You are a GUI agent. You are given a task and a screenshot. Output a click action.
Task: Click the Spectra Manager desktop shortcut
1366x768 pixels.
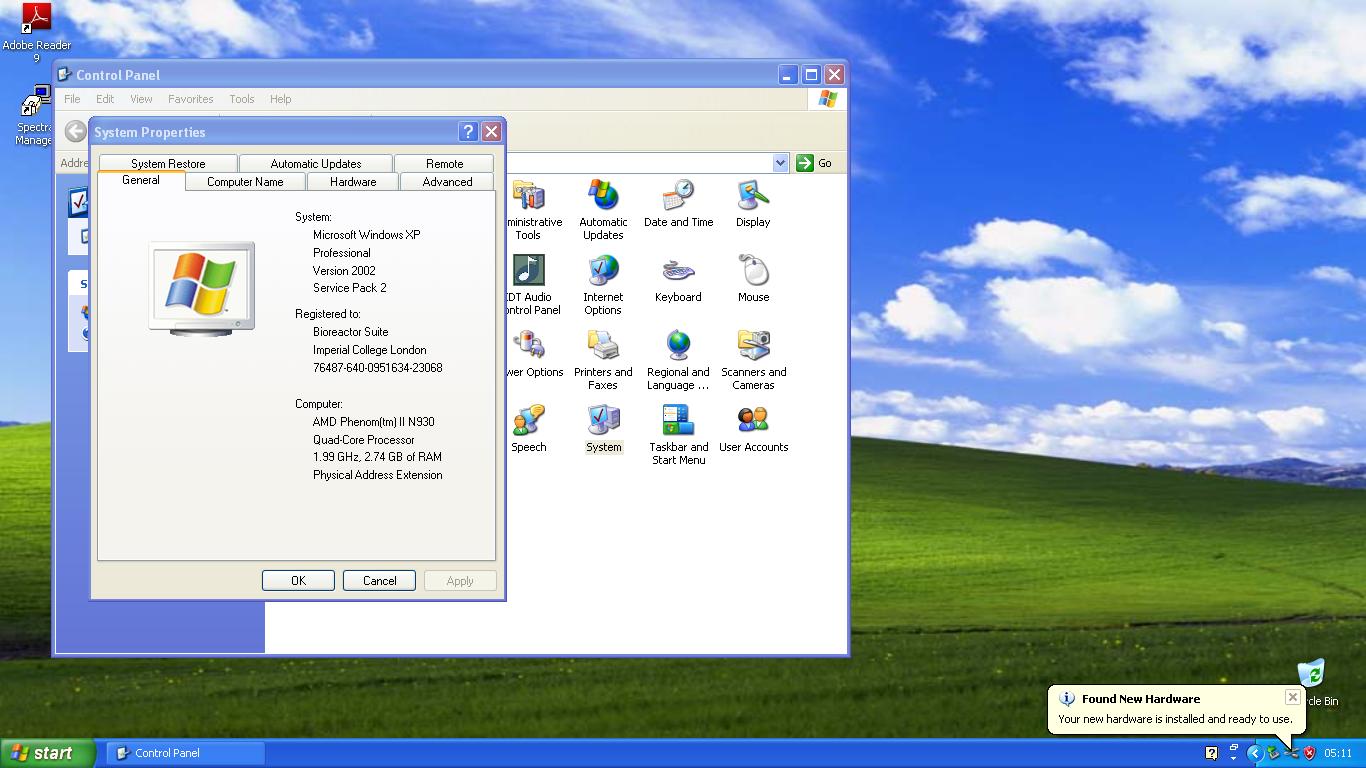33,116
